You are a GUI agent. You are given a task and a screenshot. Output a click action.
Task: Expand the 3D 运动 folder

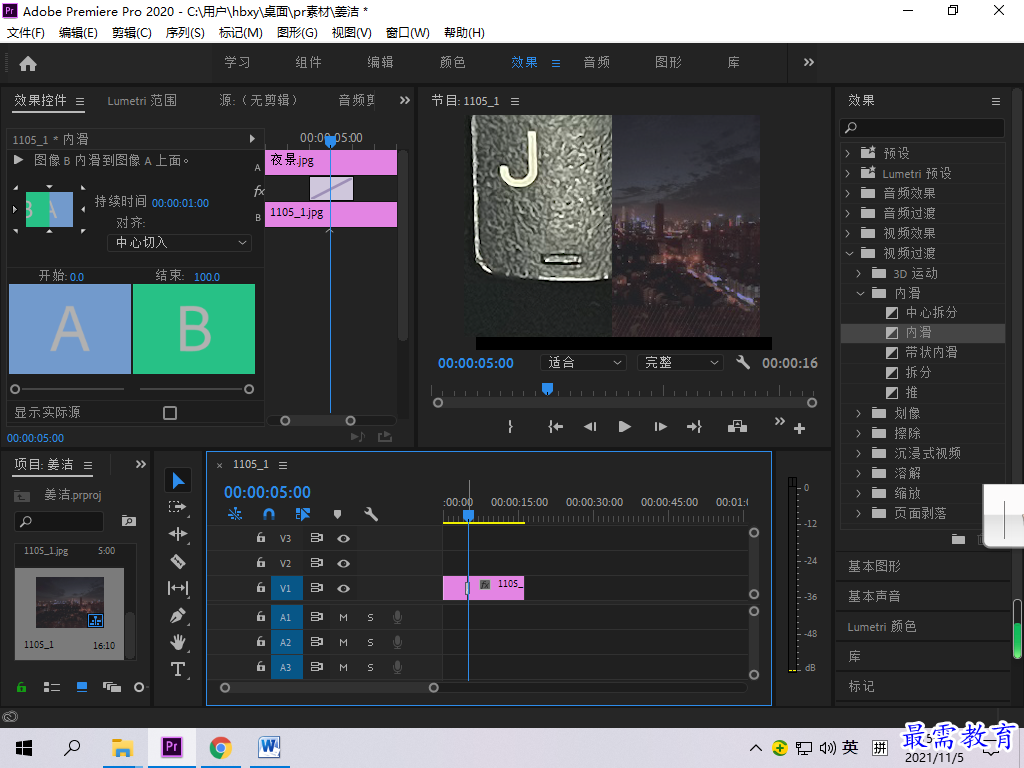tap(859, 274)
